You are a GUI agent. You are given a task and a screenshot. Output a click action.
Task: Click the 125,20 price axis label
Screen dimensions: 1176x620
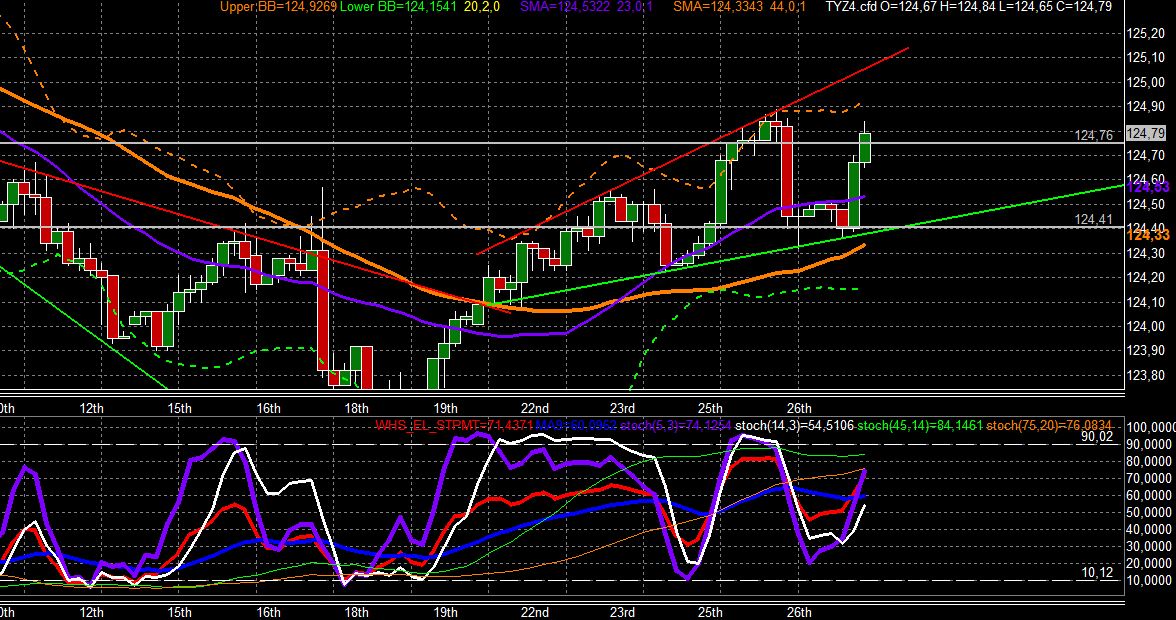tap(1147, 34)
